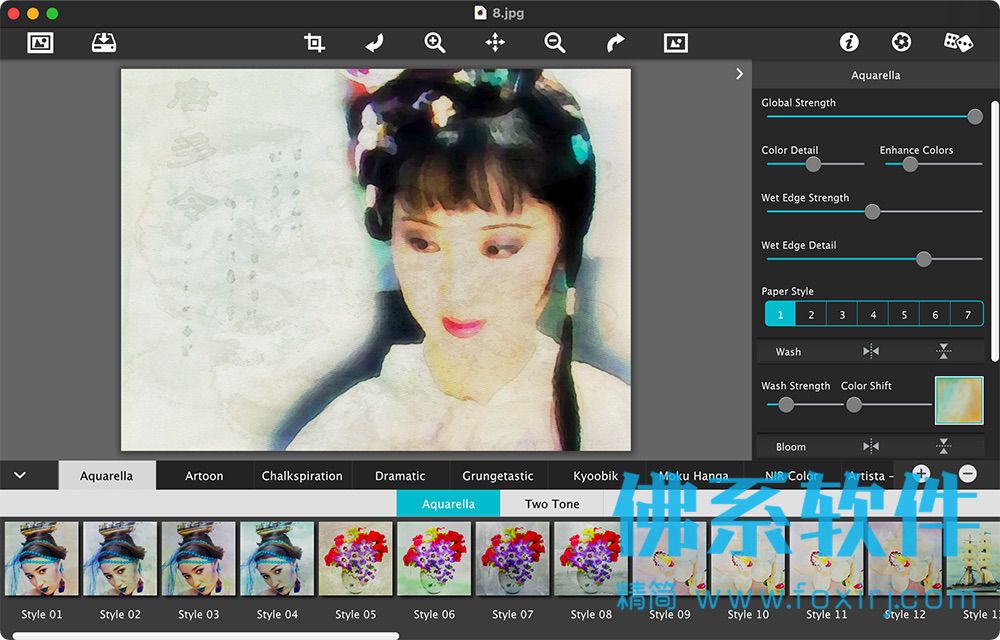This screenshot has width=1000, height=640.
Task: Open the Two Tone tab
Action: [x=552, y=504]
